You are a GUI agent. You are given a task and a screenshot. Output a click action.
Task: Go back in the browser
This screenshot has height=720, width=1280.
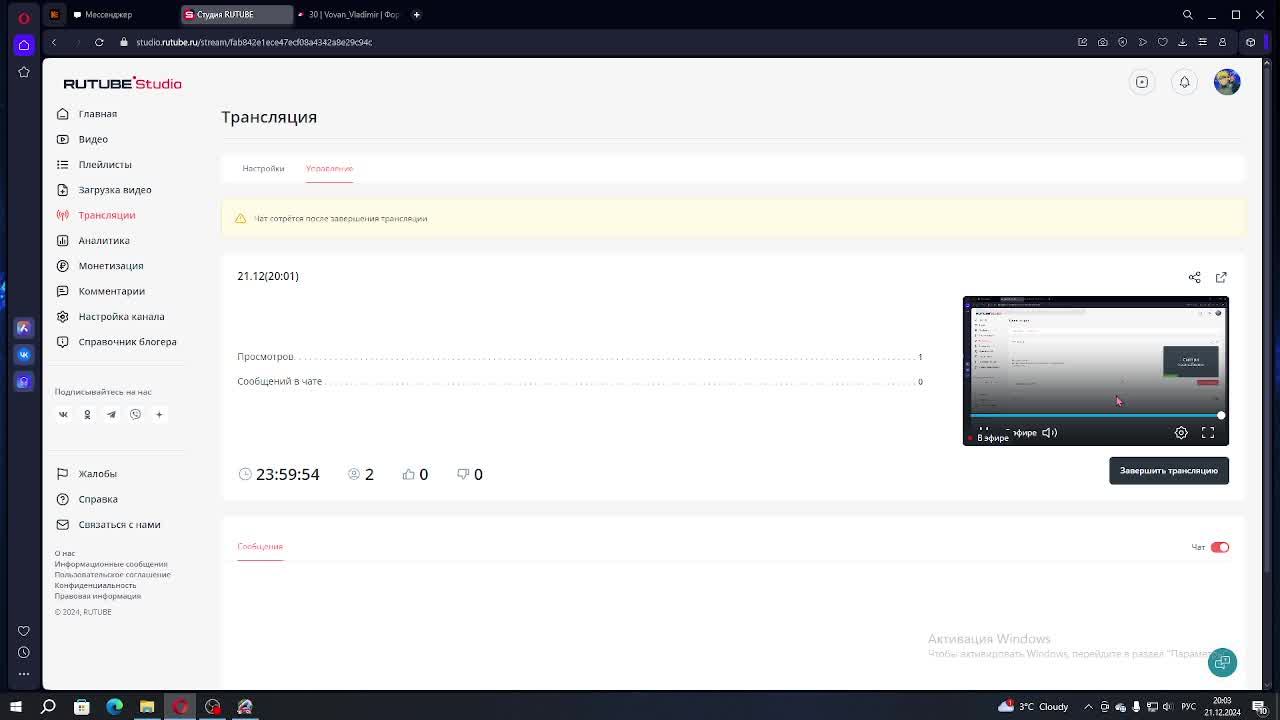click(54, 42)
